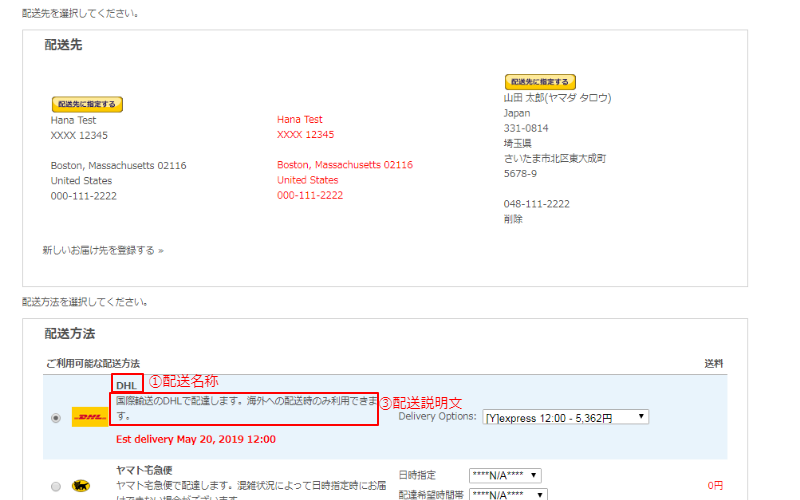Click the 削除 link under Japan address
This screenshot has width=800, height=500.
(x=513, y=219)
